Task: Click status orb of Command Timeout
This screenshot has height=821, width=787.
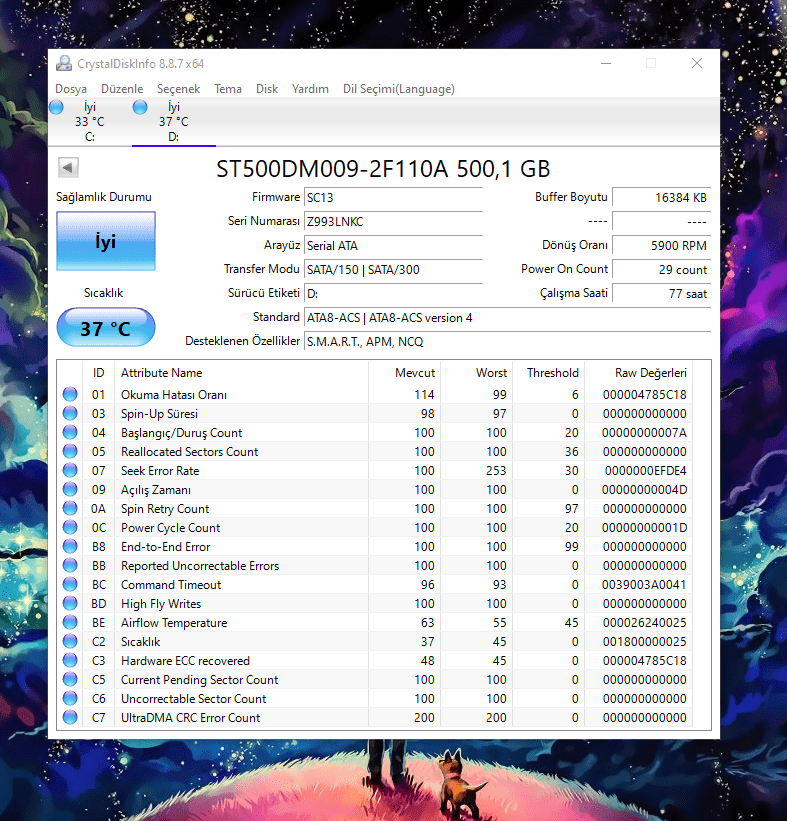Action: 70,584
